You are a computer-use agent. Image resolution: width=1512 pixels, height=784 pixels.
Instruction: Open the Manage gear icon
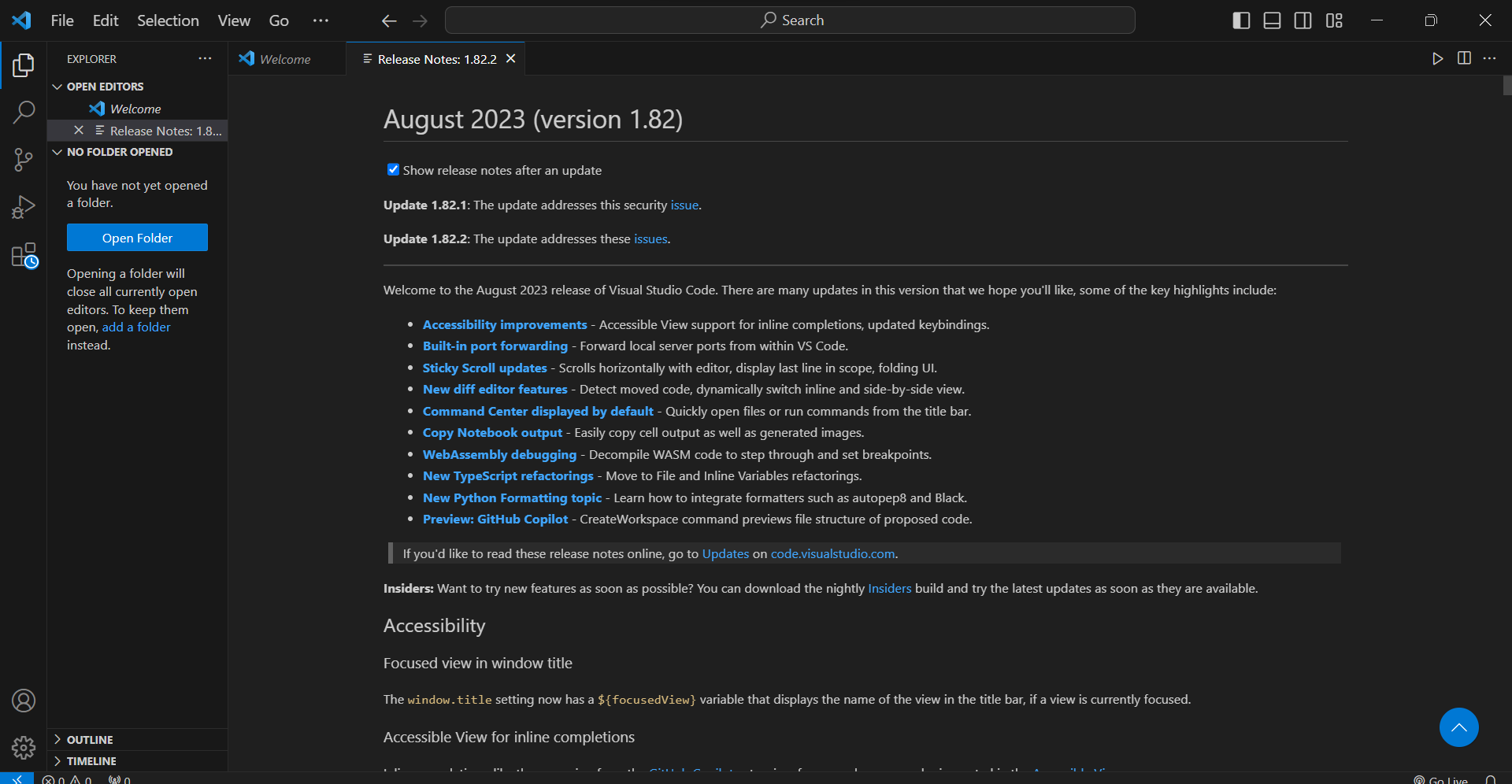tap(24, 748)
